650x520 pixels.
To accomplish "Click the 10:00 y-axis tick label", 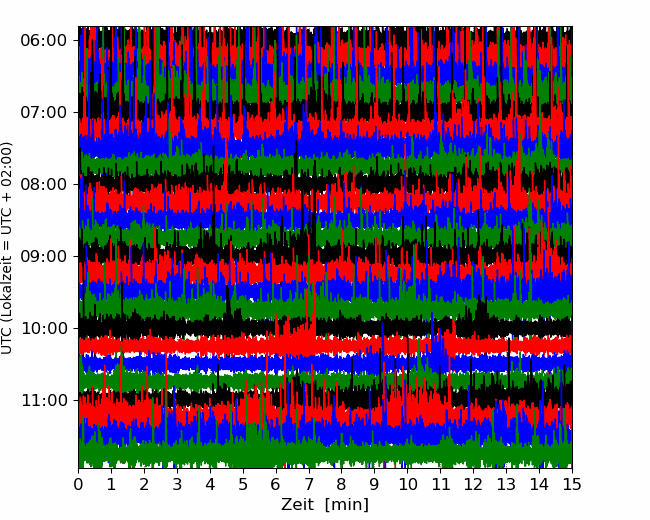I will point(44,328).
